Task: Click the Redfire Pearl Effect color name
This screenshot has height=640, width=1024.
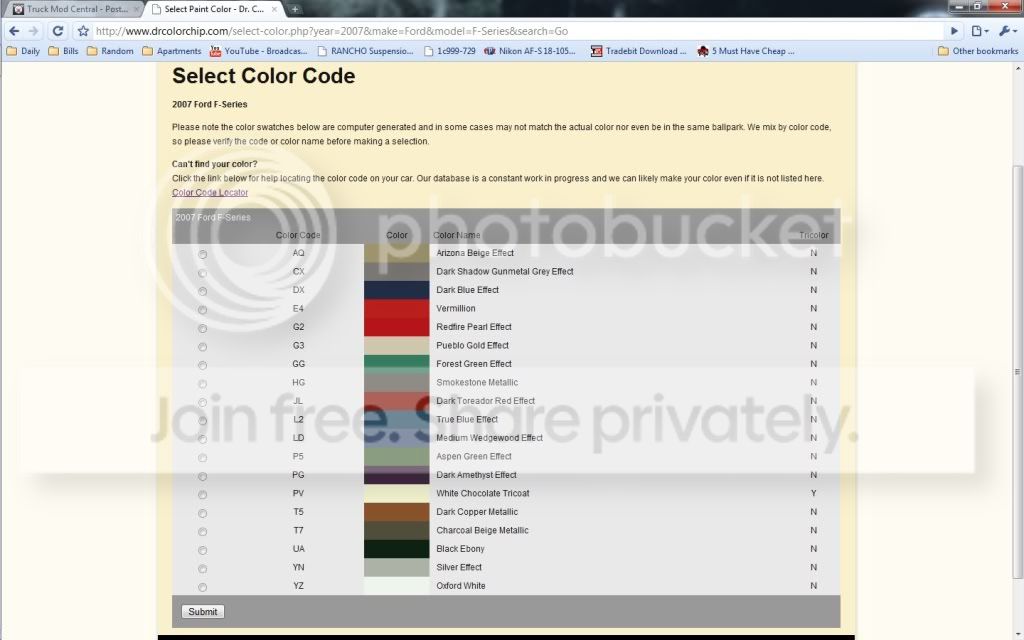Action: (x=473, y=327)
